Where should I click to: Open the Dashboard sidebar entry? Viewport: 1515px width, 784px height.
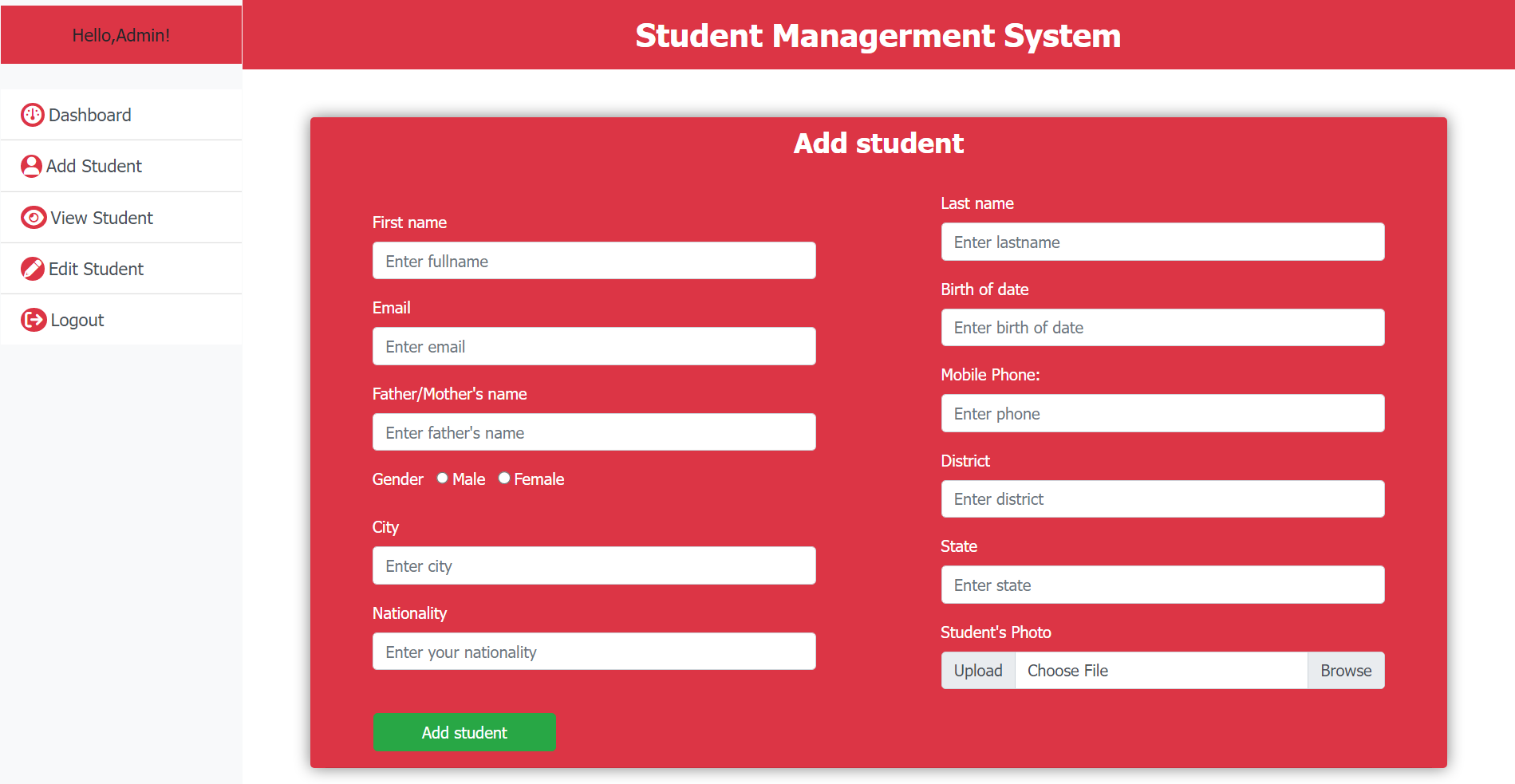point(89,114)
